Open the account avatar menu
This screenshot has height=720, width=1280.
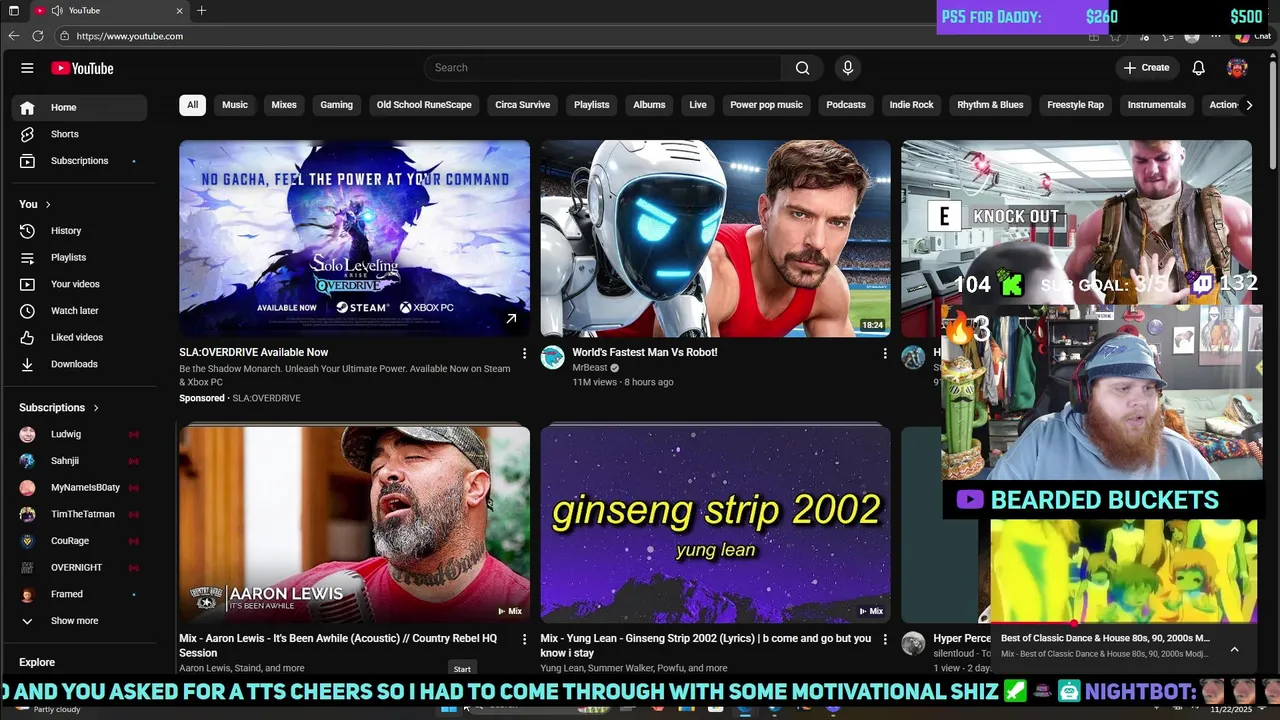[x=1237, y=68]
